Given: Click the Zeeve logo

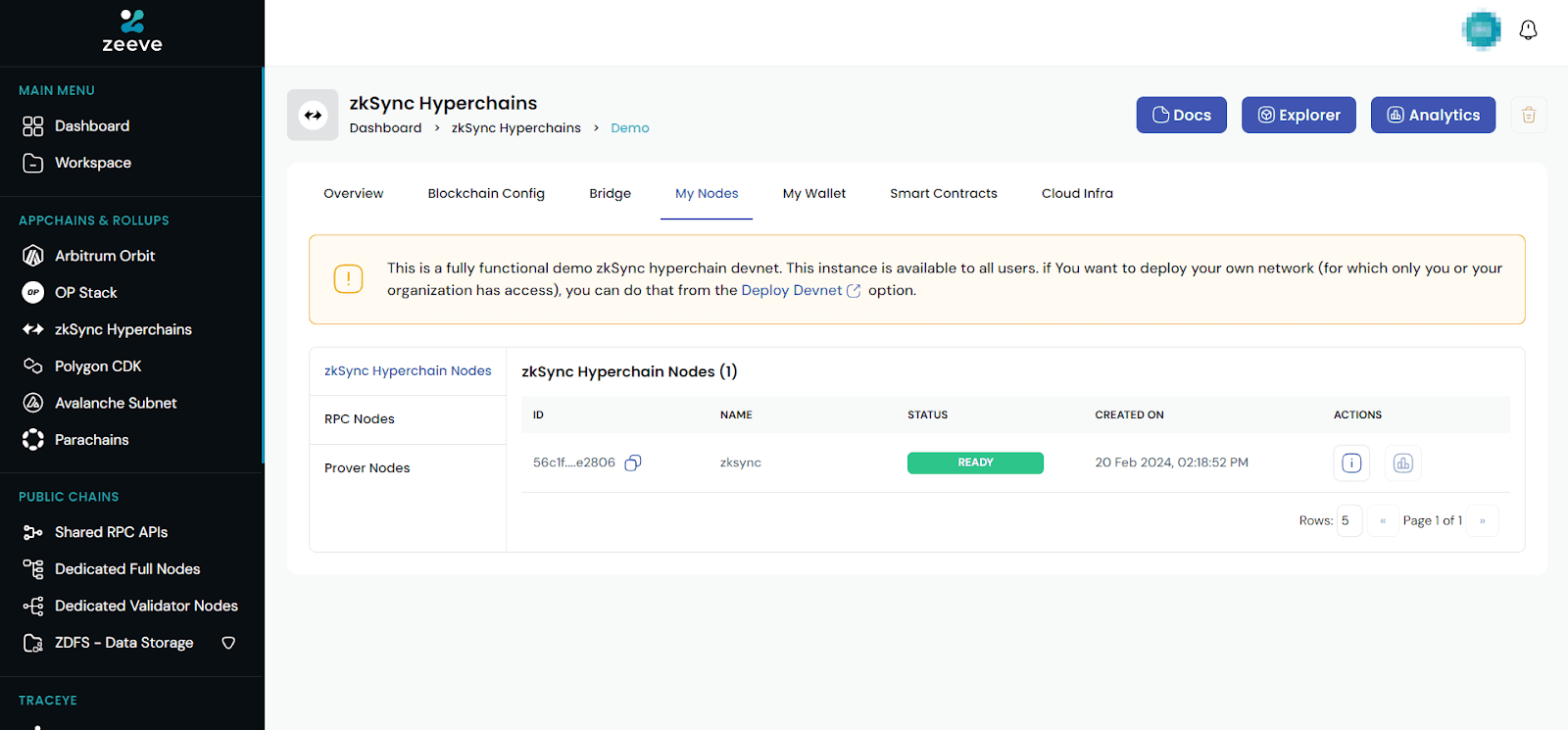Looking at the screenshot, I should pos(132,30).
